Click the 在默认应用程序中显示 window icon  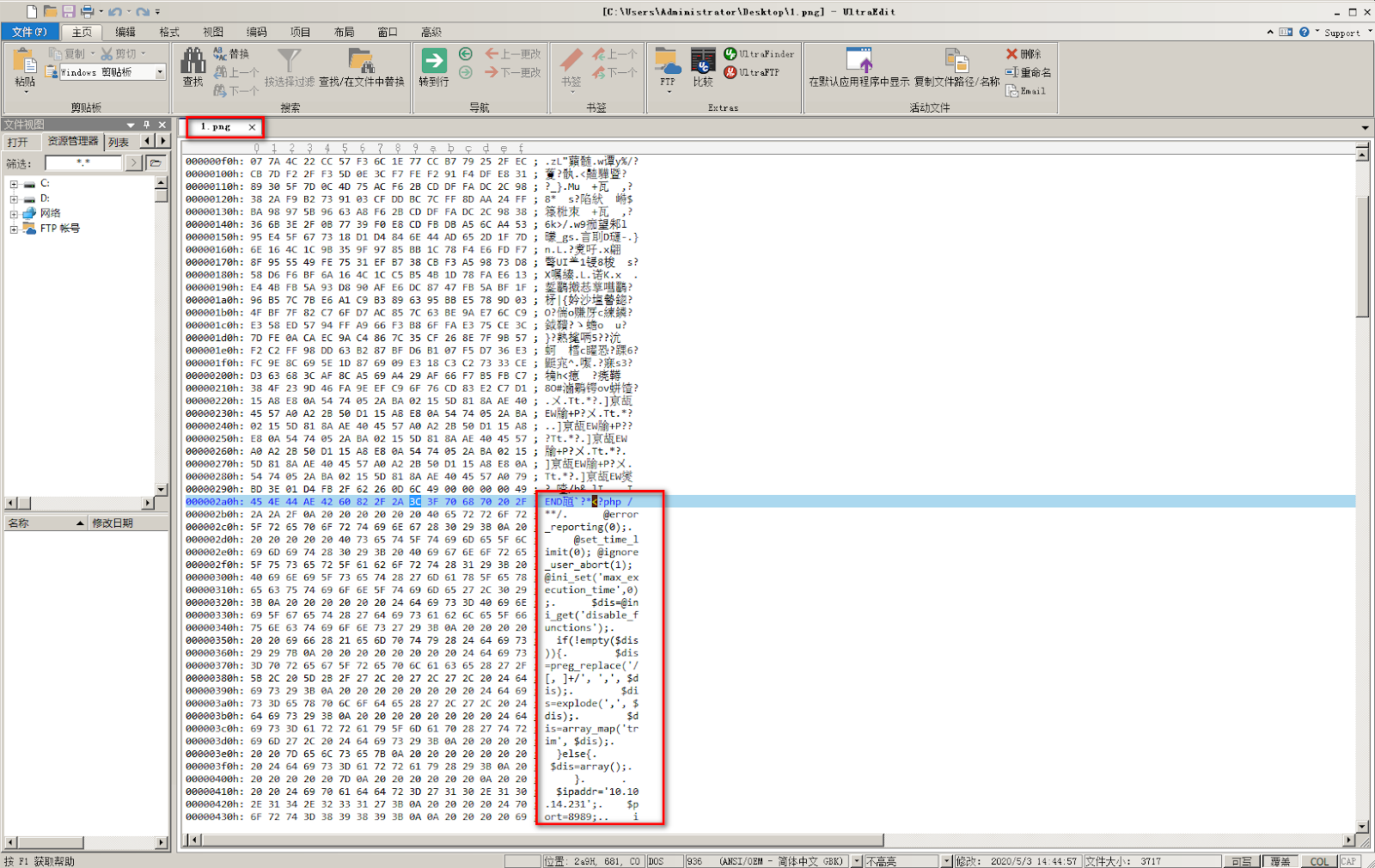coord(859,61)
